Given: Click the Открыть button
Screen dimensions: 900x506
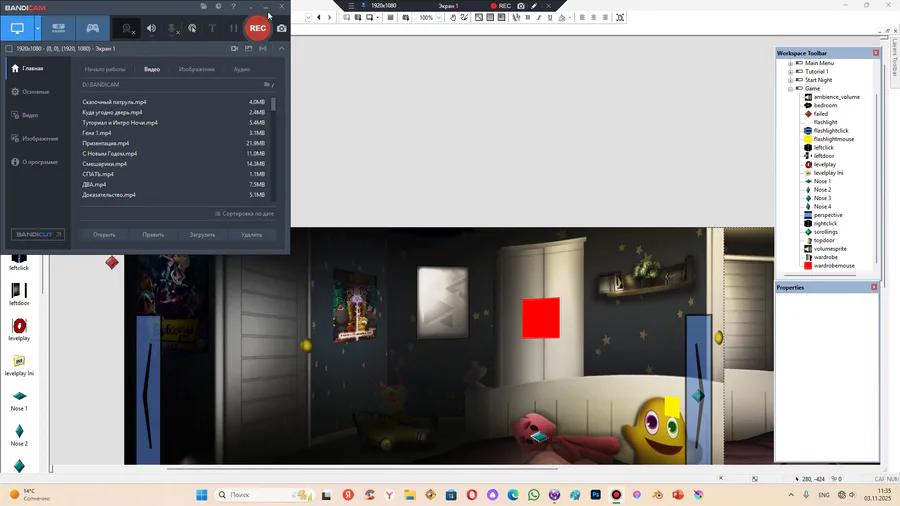Looking at the screenshot, I should (x=104, y=235).
